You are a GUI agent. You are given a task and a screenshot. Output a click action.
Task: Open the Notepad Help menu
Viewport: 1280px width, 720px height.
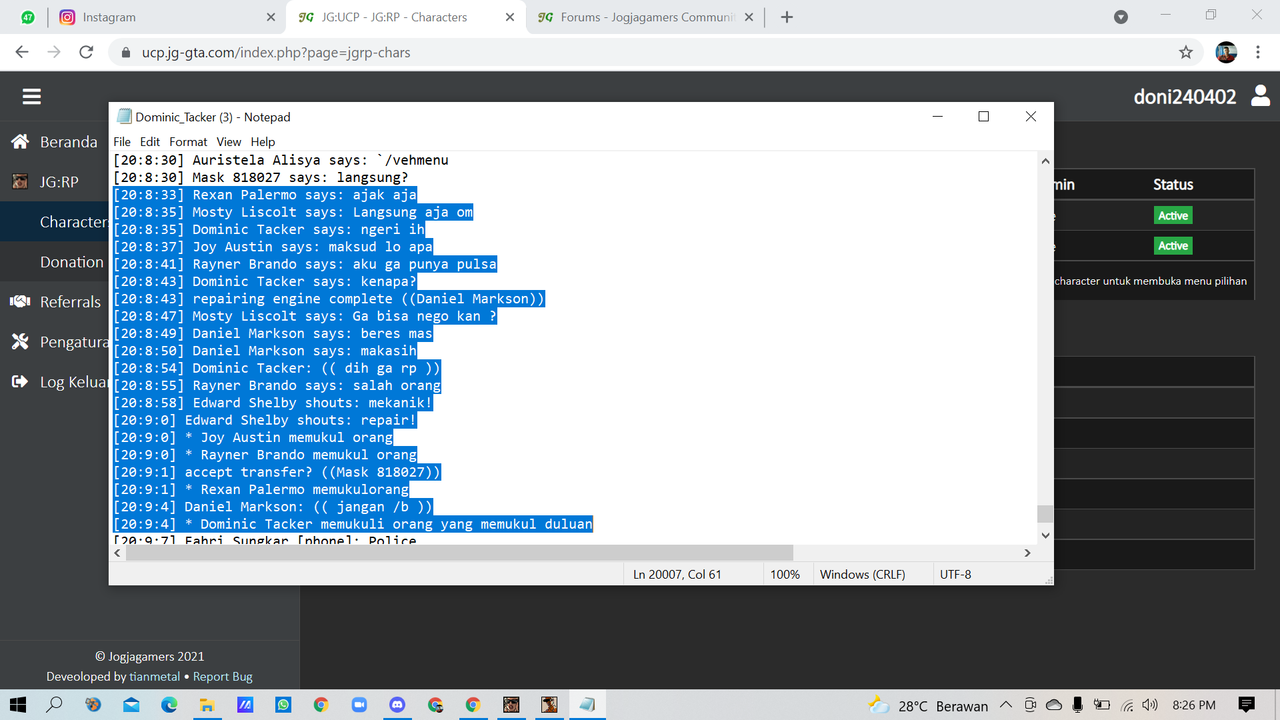(x=263, y=142)
